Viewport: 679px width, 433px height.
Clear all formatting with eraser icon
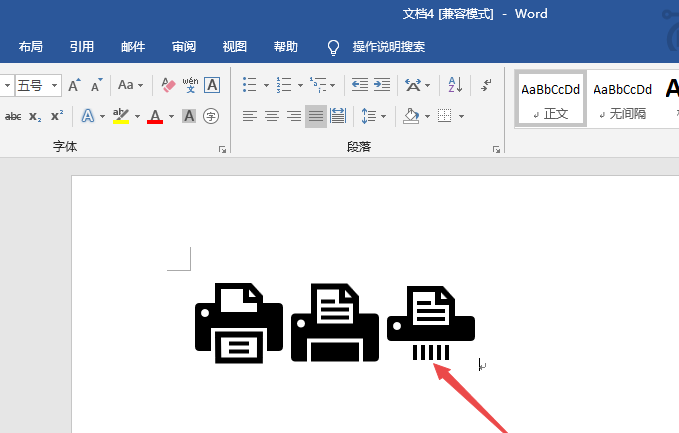(x=168, y=85)
